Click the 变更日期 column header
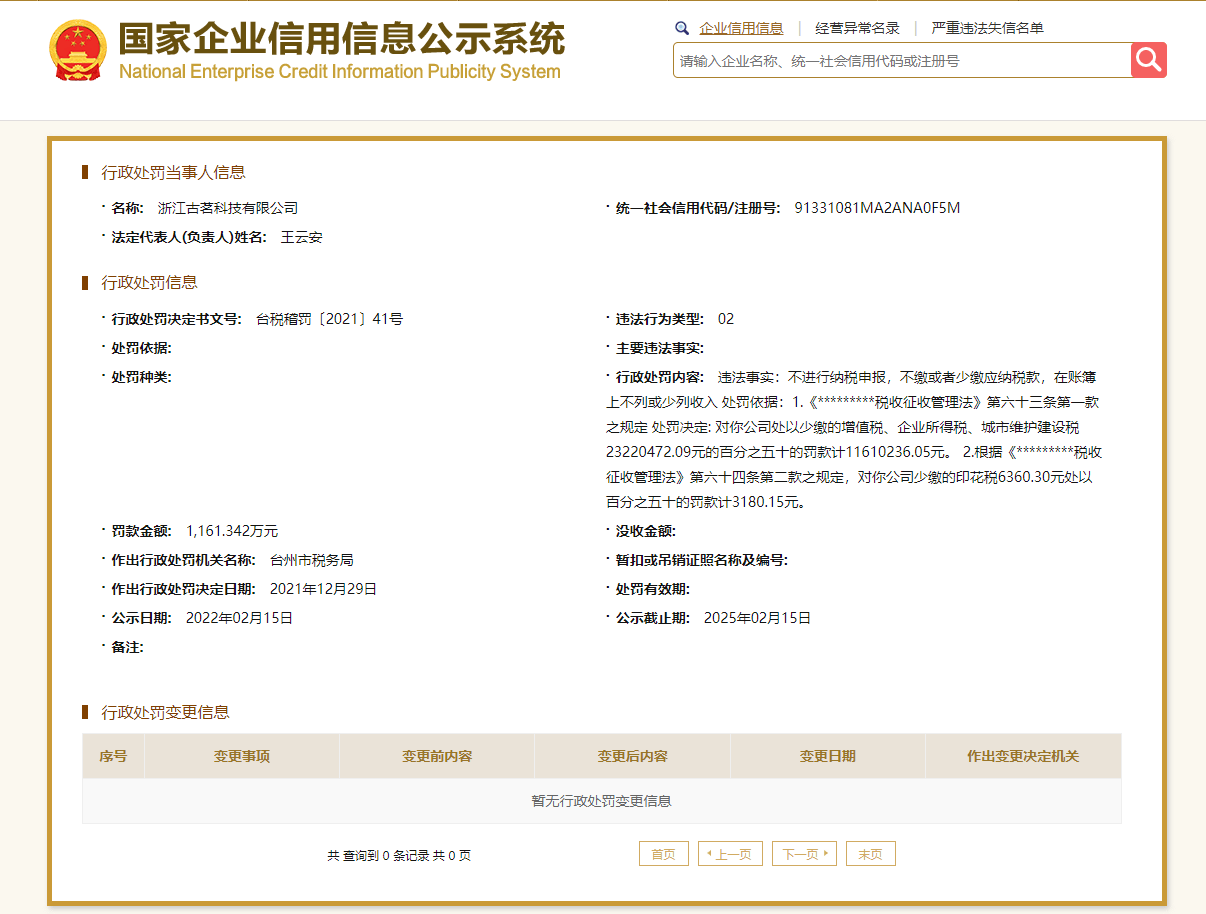Viewport: 1206px width, 914px height. tap(828, 756)
